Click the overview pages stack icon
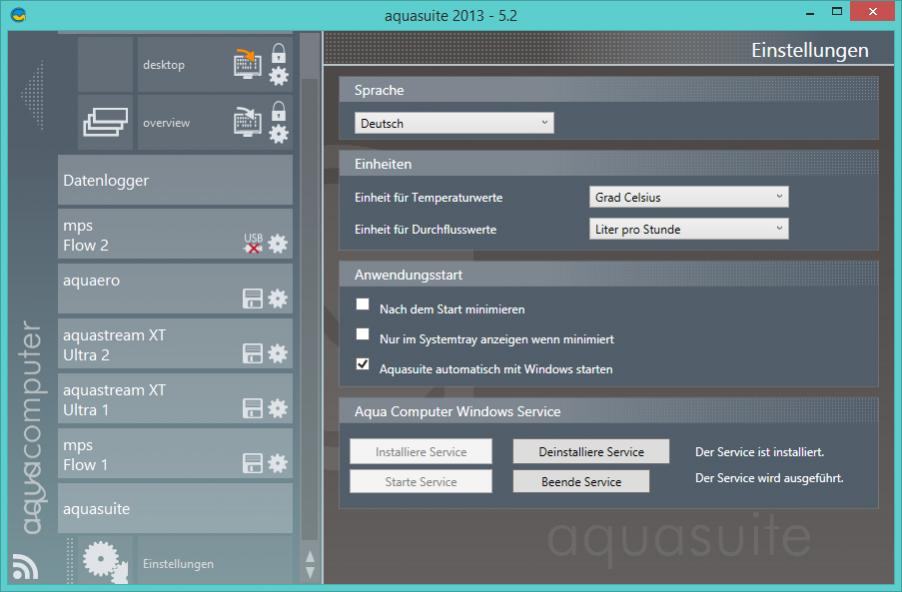This screenshot has width=902, height=592. (x=105, y=122)
